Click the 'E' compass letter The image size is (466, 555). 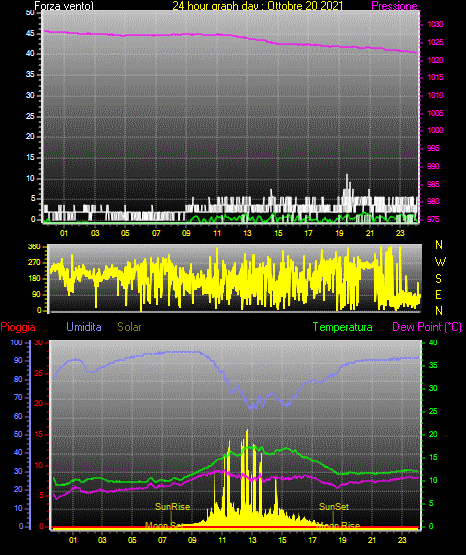pos(439,295)
